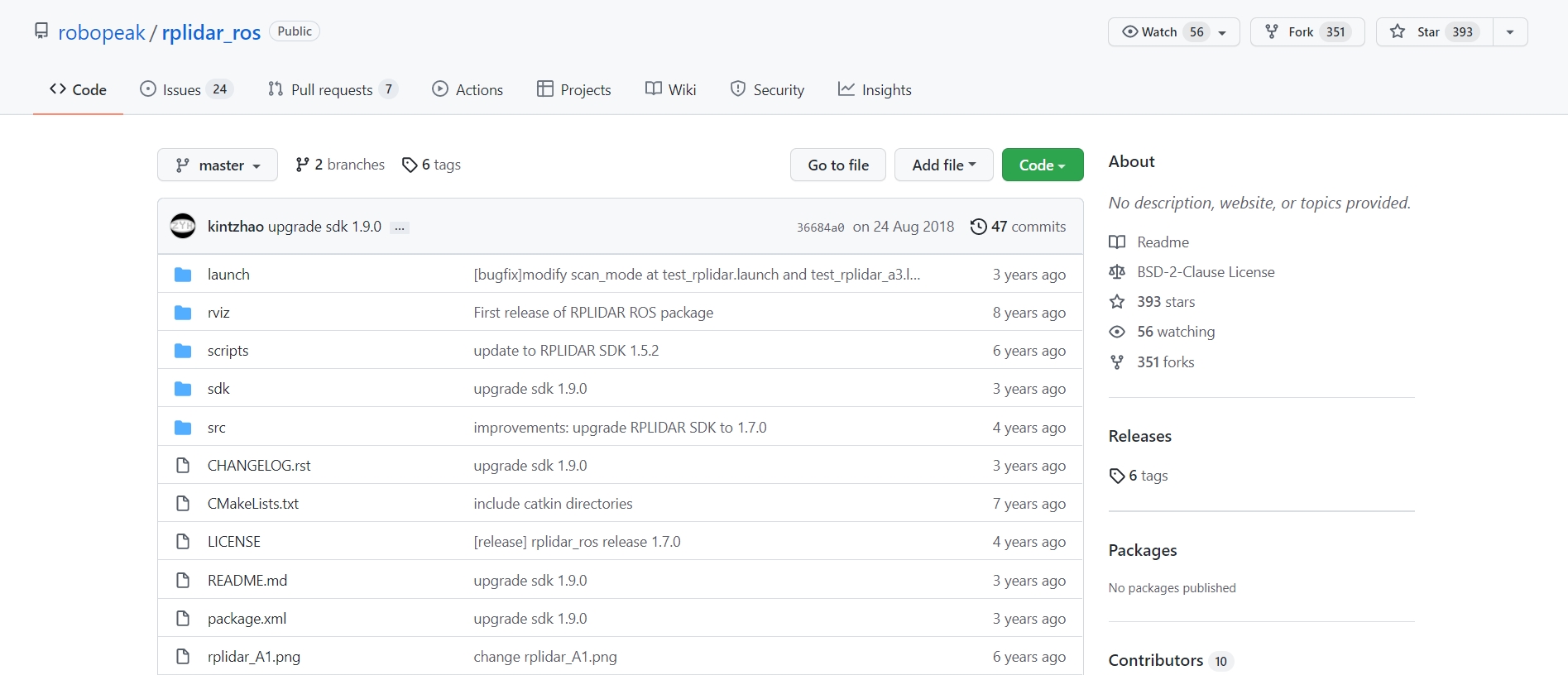Click the clock history icon by 47 commits
1568x675 pixels.
(978, 227)
